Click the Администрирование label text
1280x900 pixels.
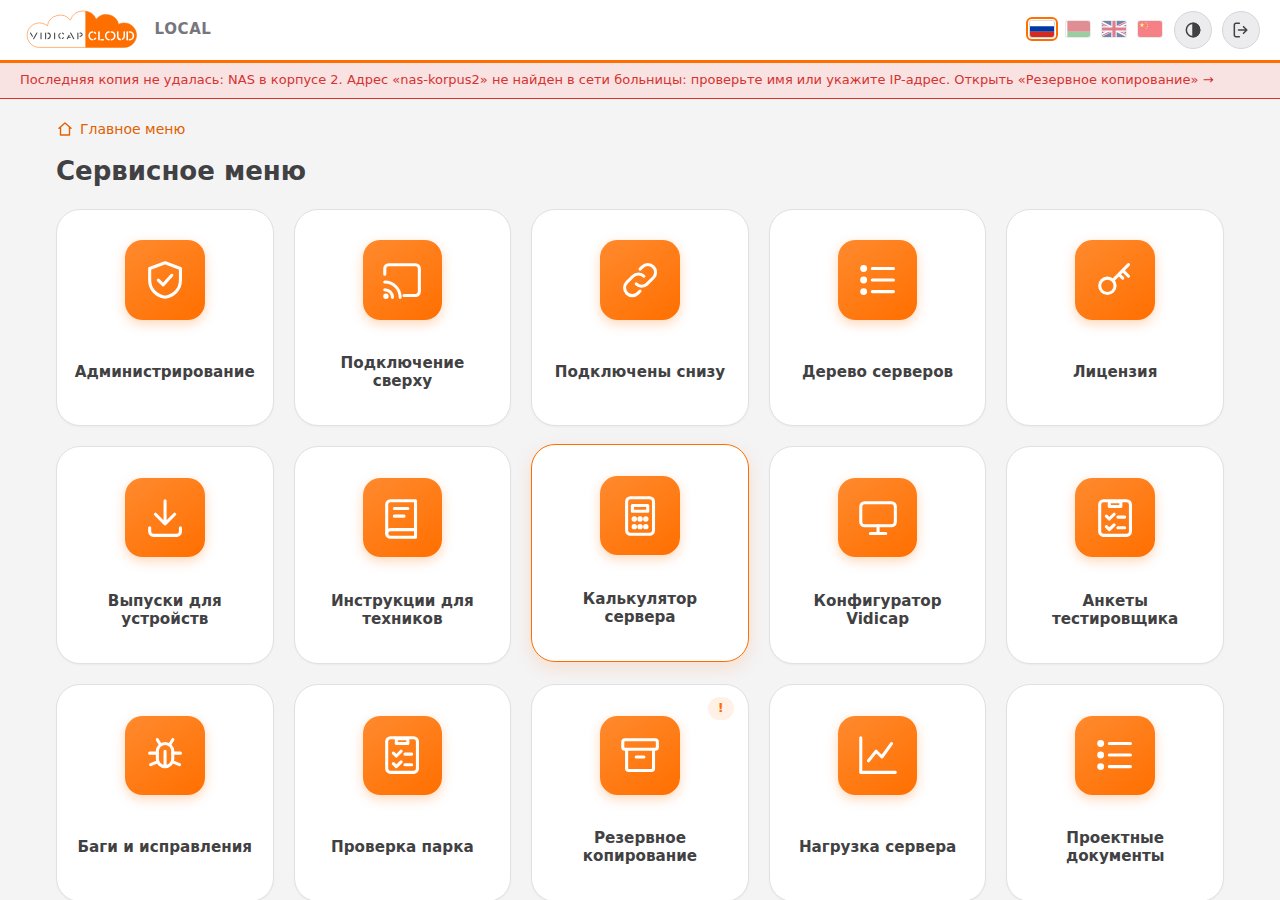(x=165, y=371)
